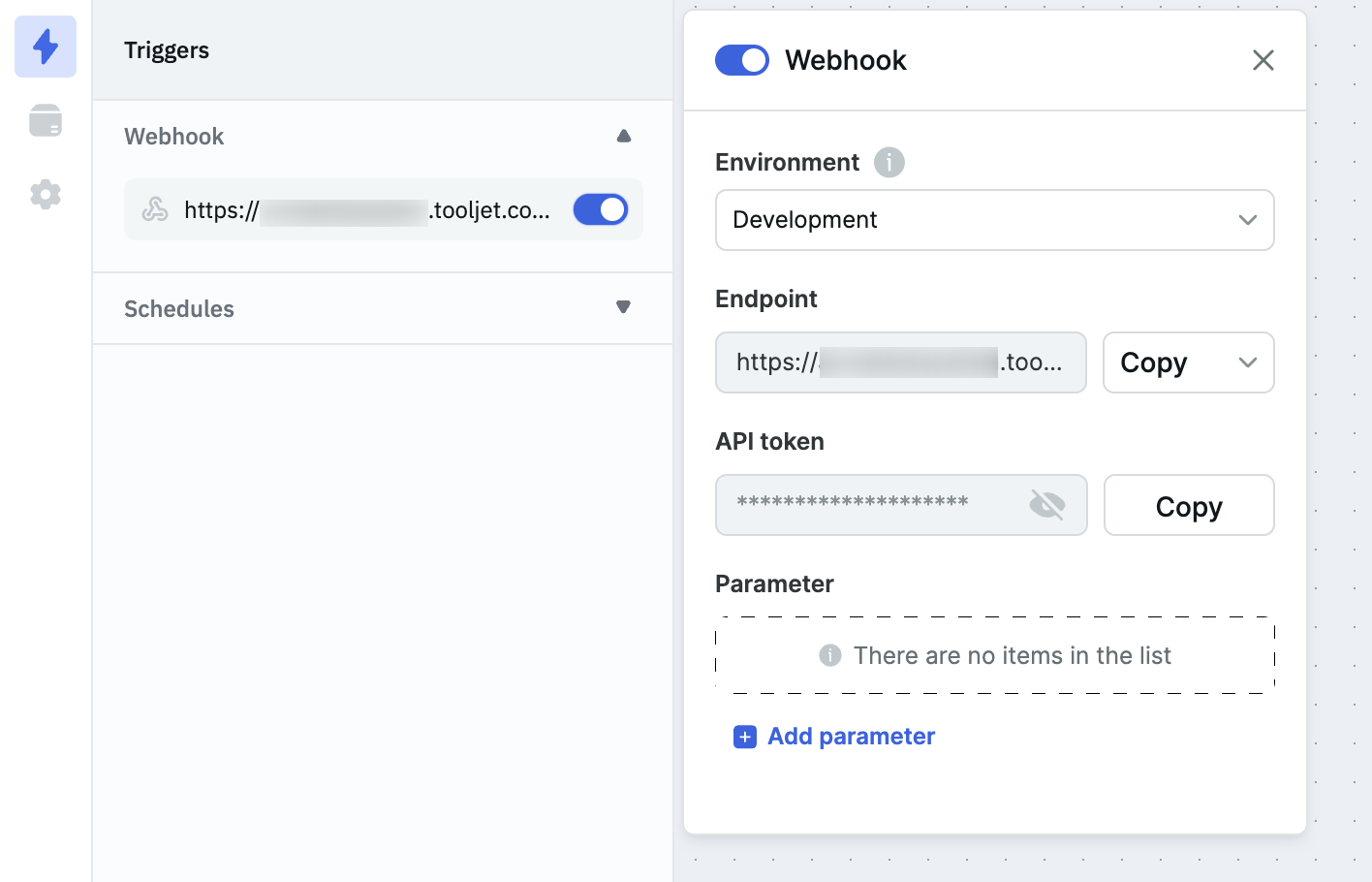Viewport: 1372px width, 882px height.
Task: Select the Triggers lightning icon in sidebar
Action: point(45,46)
